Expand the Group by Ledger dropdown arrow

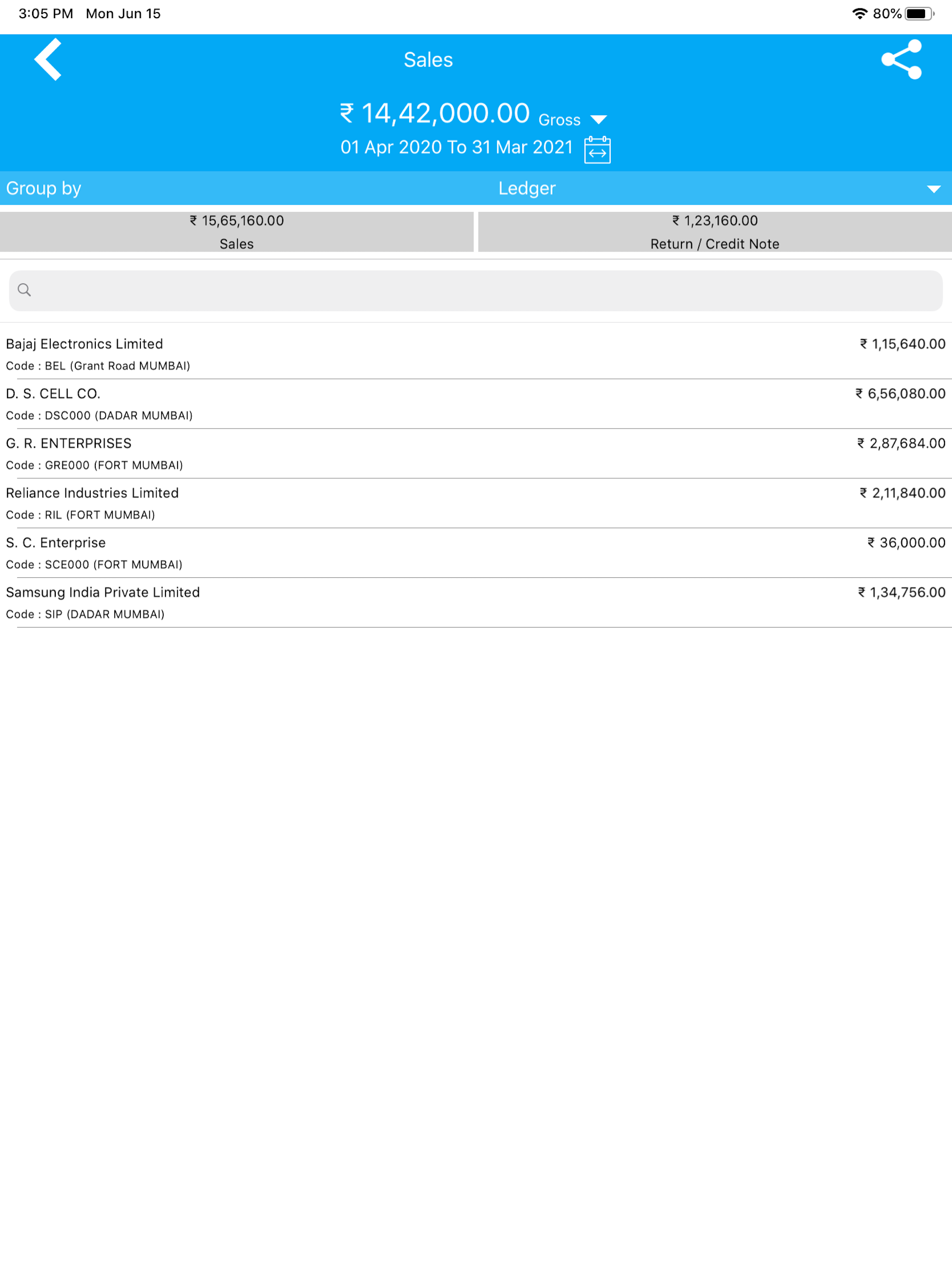pyautogui.click(x=933, y=189)
